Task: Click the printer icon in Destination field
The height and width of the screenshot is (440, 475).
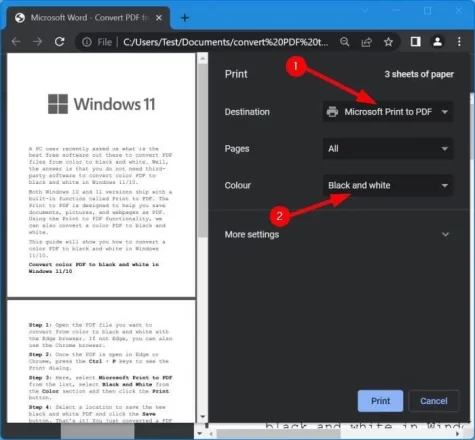Action: 332,112
